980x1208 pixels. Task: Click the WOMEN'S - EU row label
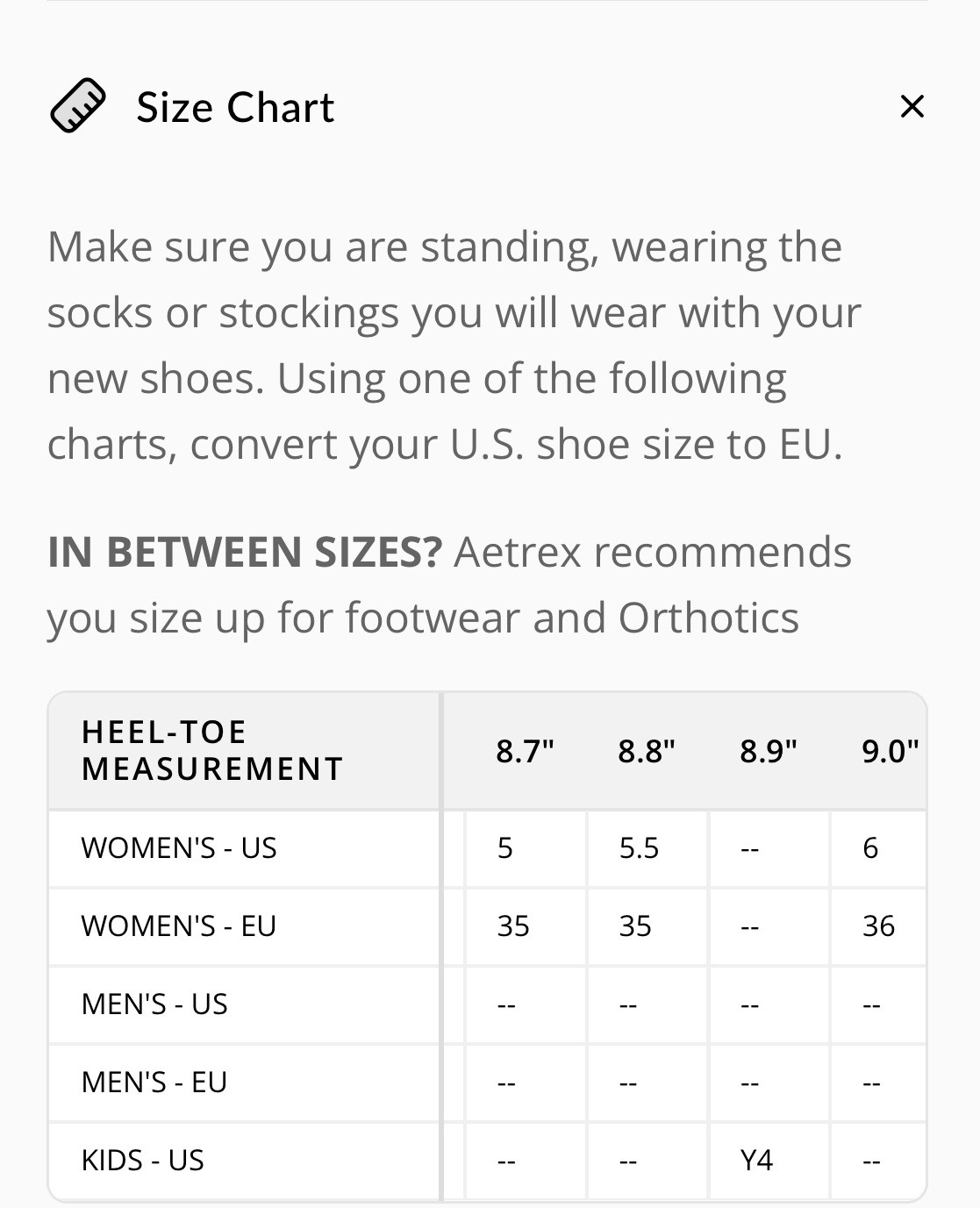[x=179, y=926]
